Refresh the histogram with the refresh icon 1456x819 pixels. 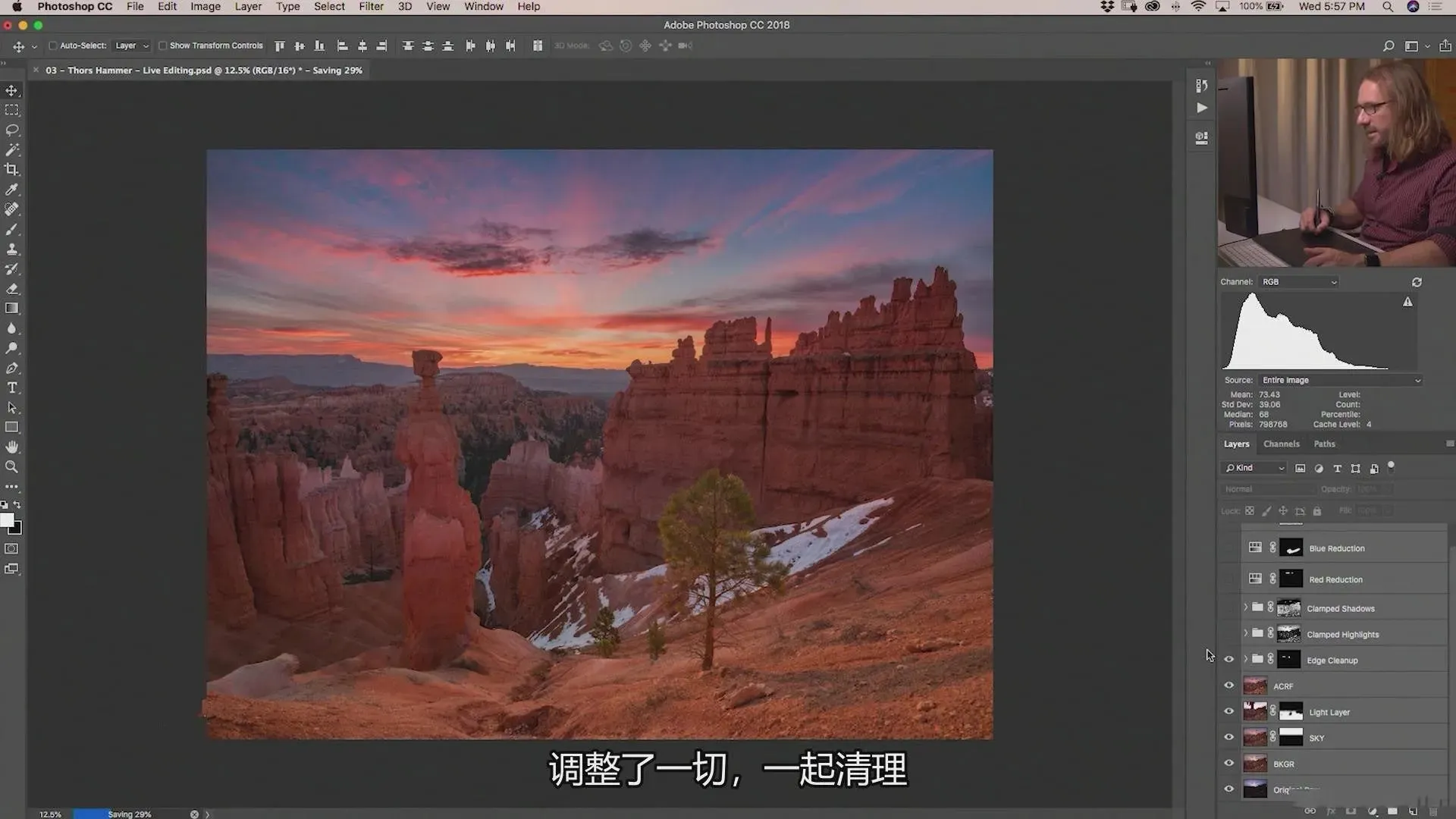[1417, 282]
